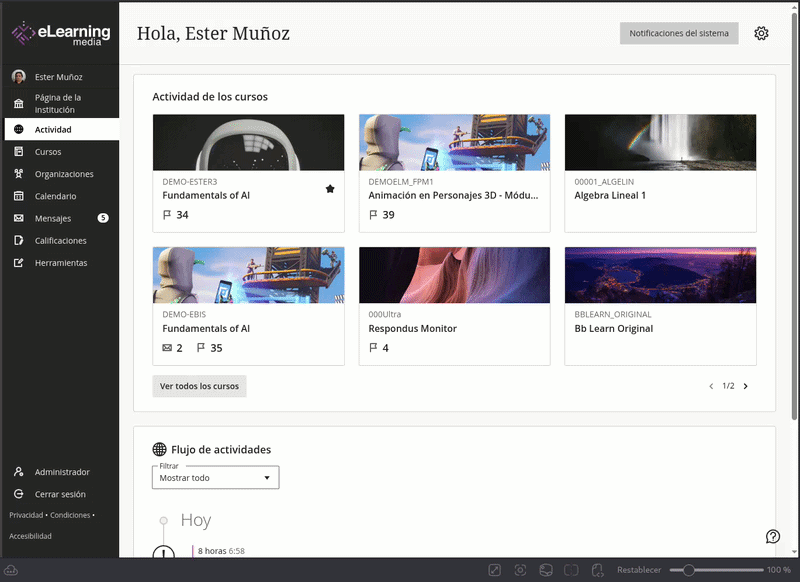Go to previous page of courses
Image resolution: width=800 pixels, height=582 pixels.
(x=711, y=386)
